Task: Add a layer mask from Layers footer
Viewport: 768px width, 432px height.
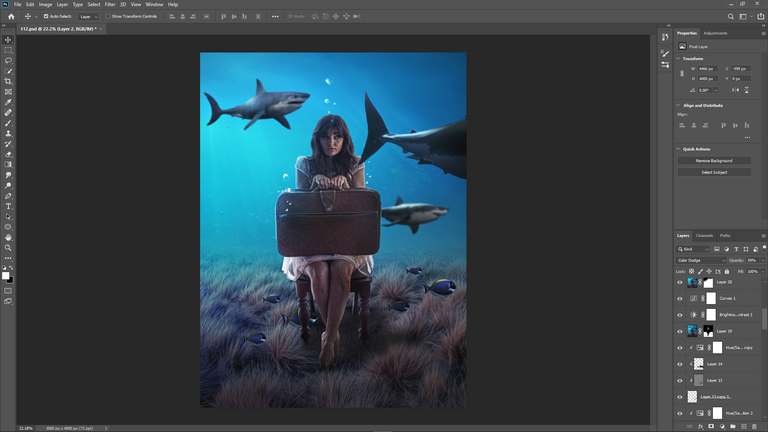Action: [x=711, y=427]
